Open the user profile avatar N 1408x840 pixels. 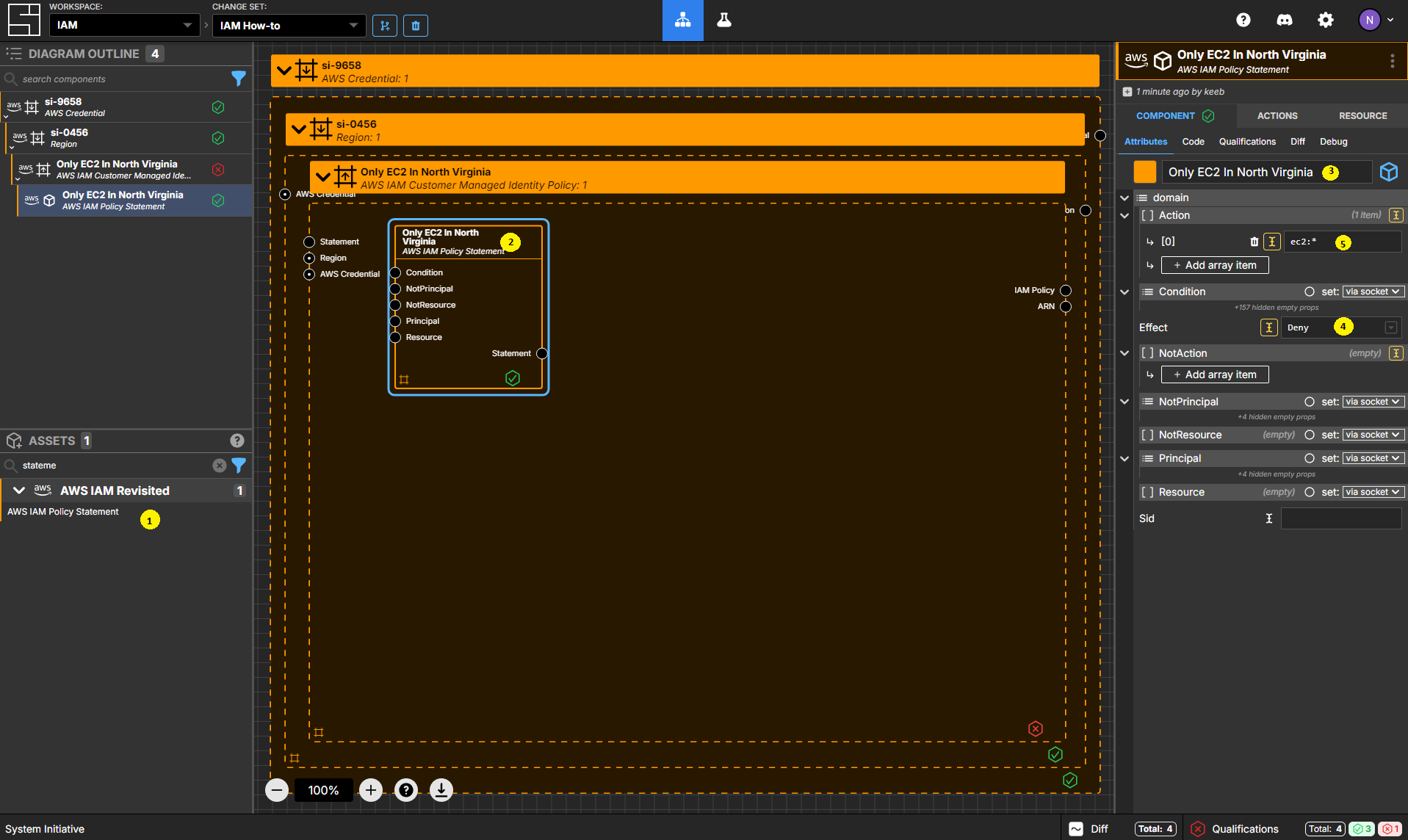1369,21
